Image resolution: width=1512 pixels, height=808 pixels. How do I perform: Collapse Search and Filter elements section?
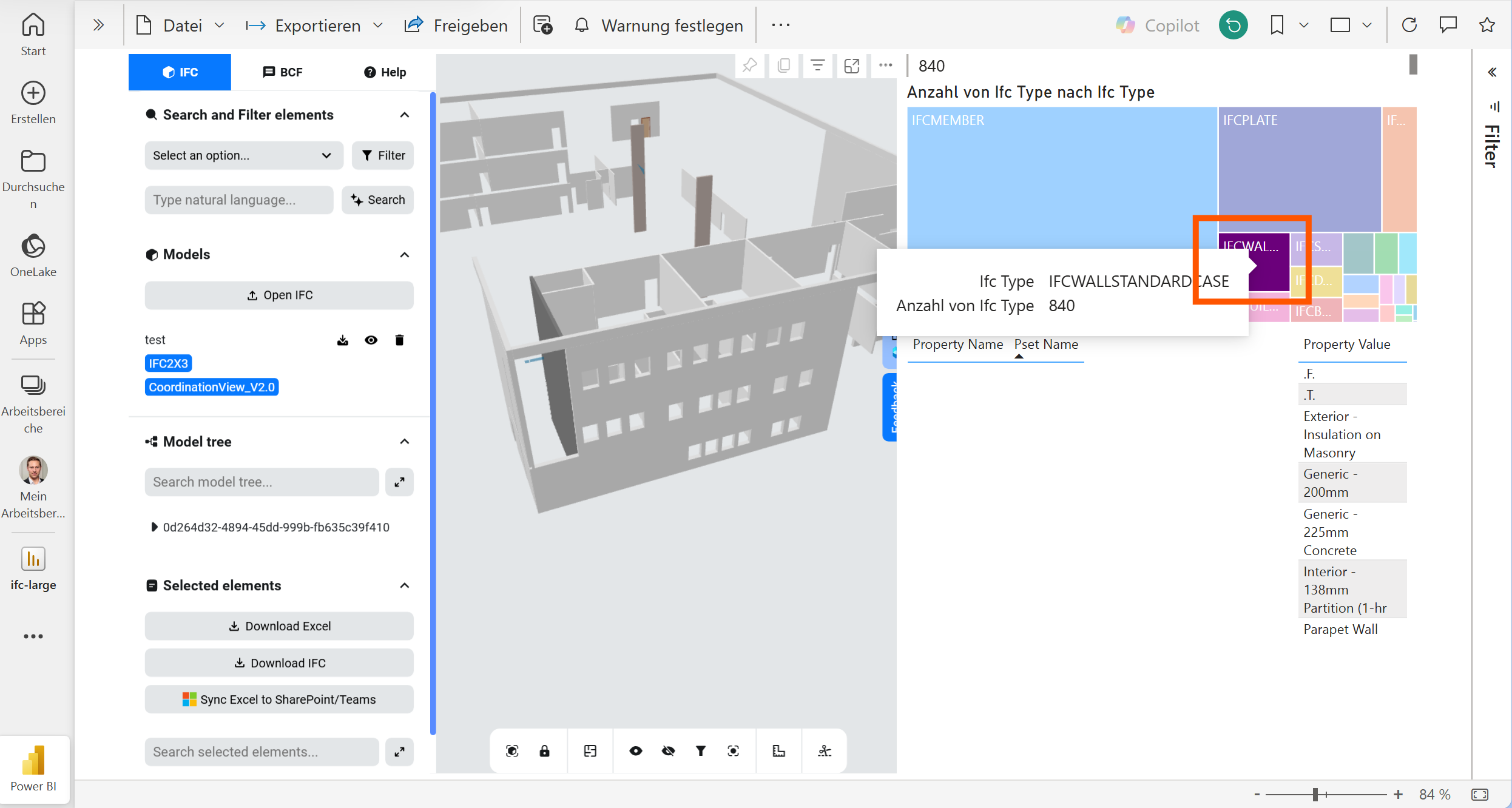(x=405, y=115)
